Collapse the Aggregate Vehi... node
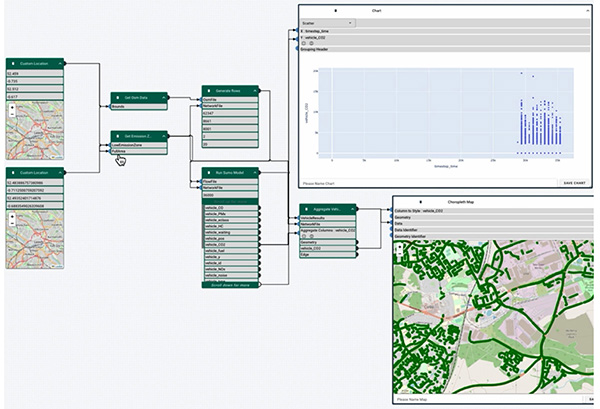The width and height of the screenshot is (600, 409). (x=352, y=210)
